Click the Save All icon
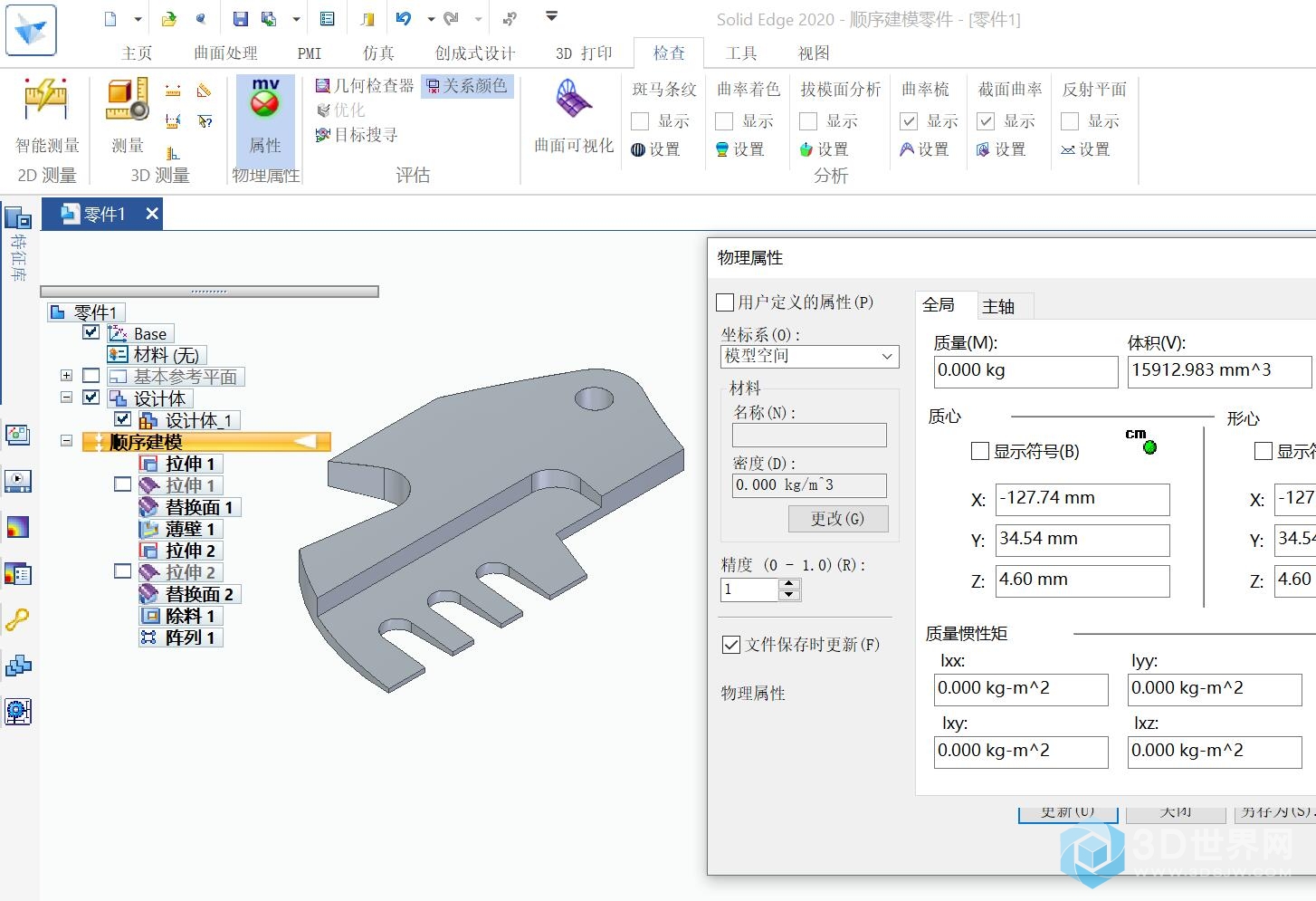Image resolution: width=1316 pixels, height=901 pixels. pyautogui.click(x=269, y=18)
